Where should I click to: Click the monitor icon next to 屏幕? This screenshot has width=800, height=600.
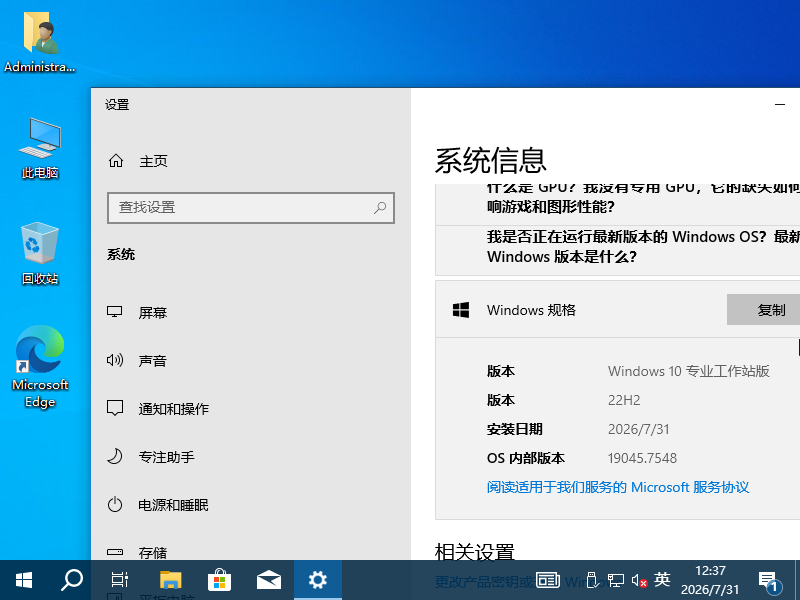[x=115, y=312]
